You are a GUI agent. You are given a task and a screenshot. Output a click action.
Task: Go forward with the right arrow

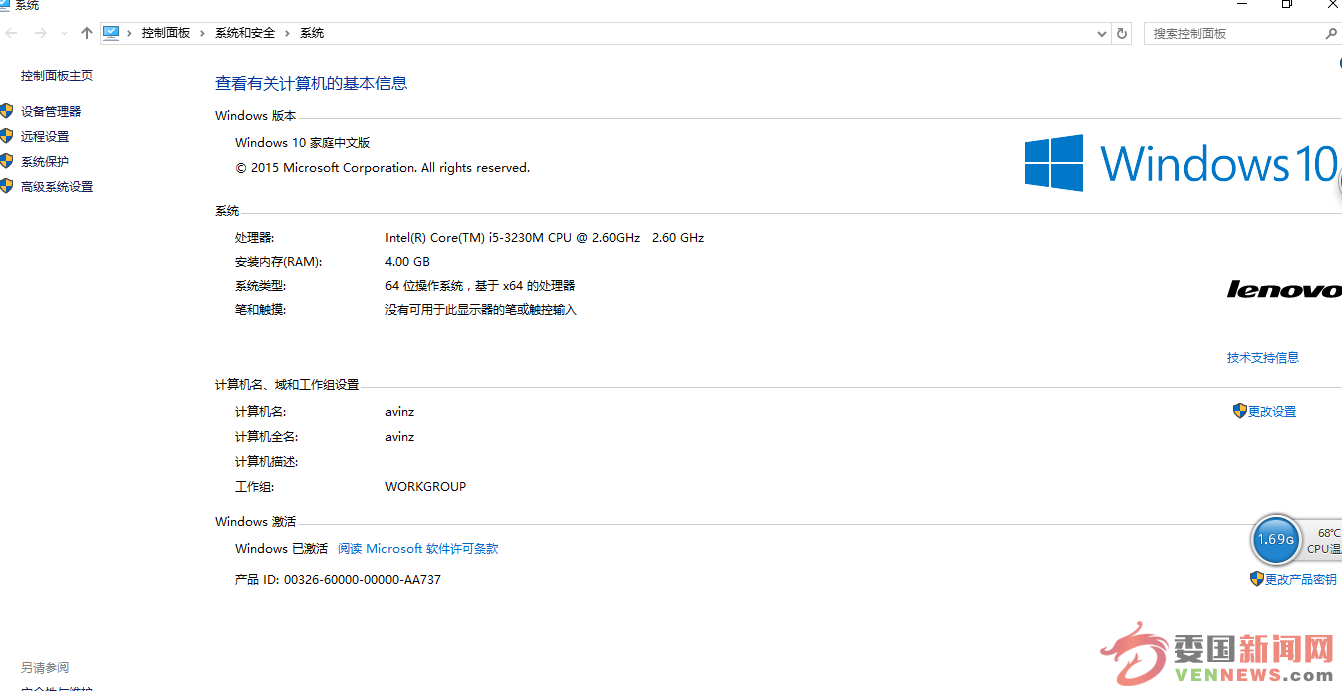[40, 33]
